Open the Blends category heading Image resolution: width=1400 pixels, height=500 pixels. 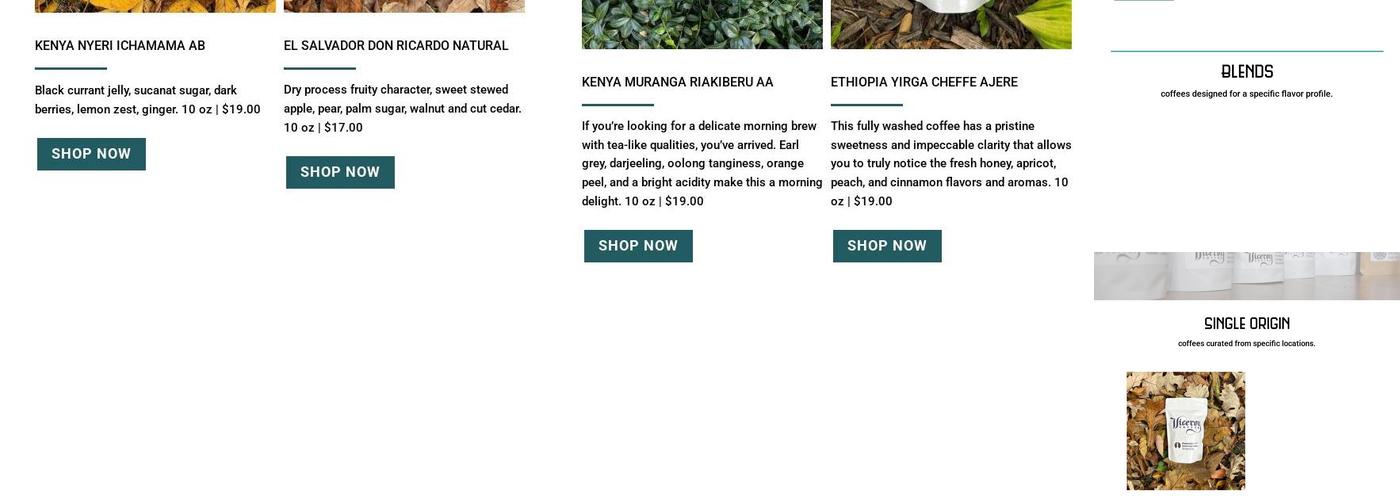click(x=1247, y=71)
